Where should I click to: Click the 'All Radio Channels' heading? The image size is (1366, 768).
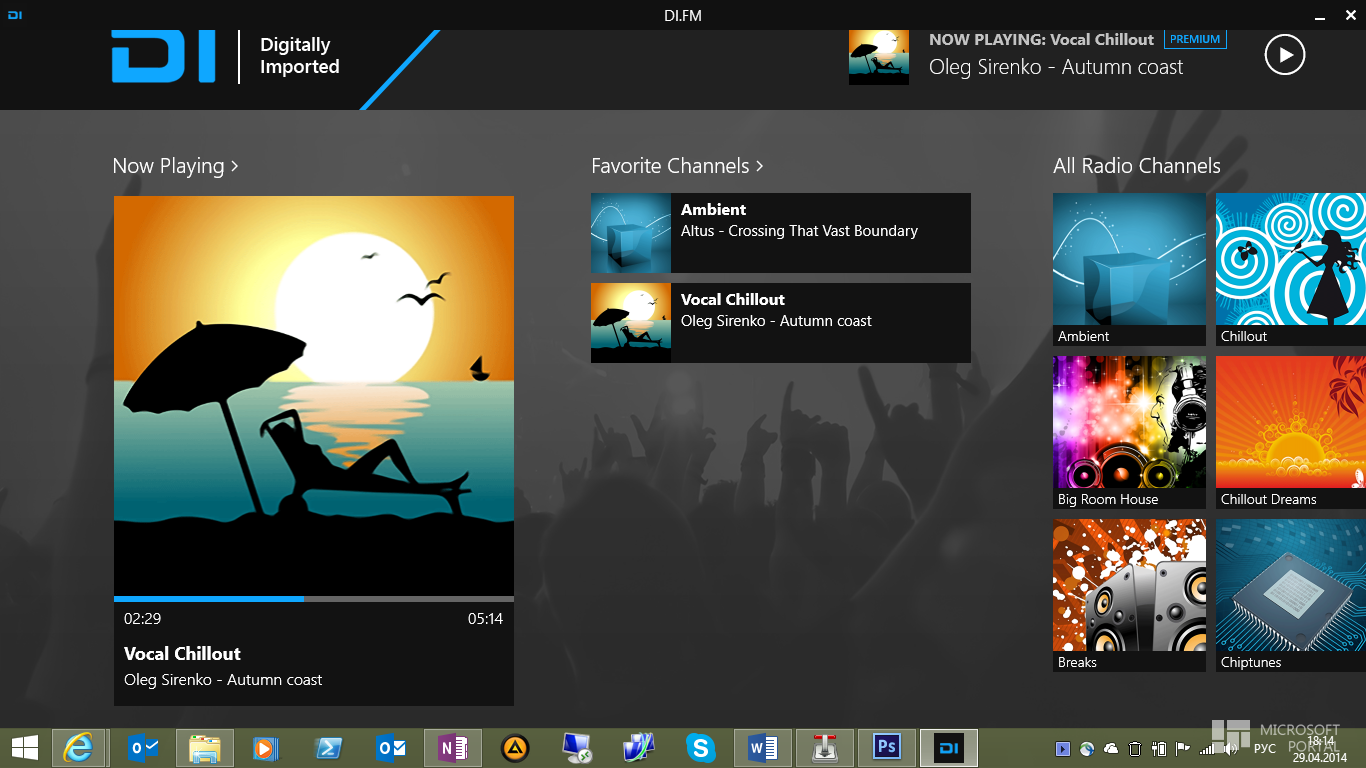pos(1137,166)
